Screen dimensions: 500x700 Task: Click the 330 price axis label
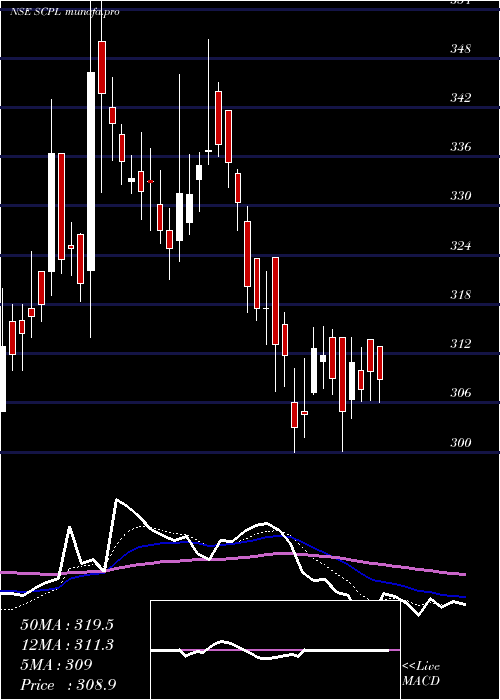(460, 196)
